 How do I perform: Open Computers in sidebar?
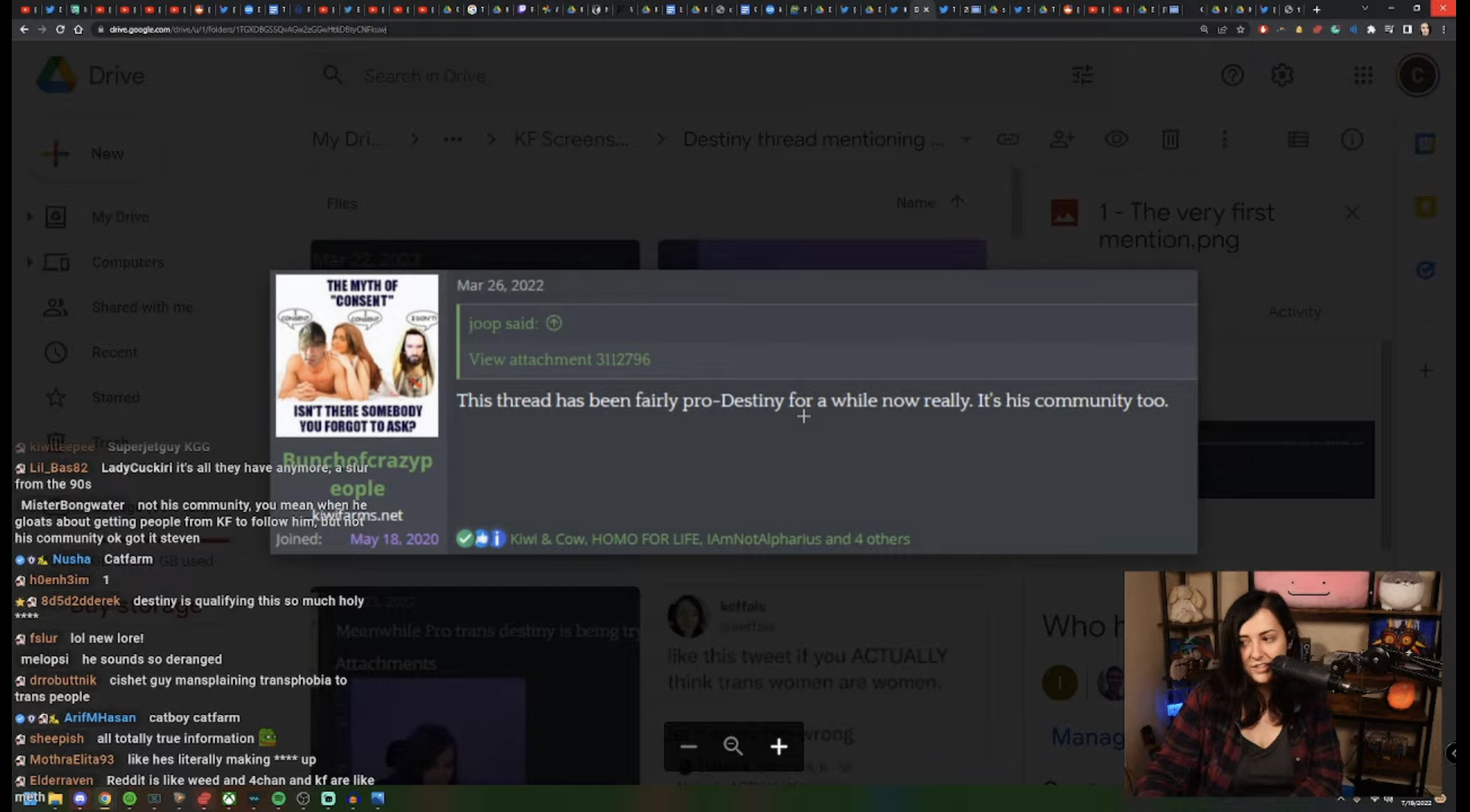point(128,262)
